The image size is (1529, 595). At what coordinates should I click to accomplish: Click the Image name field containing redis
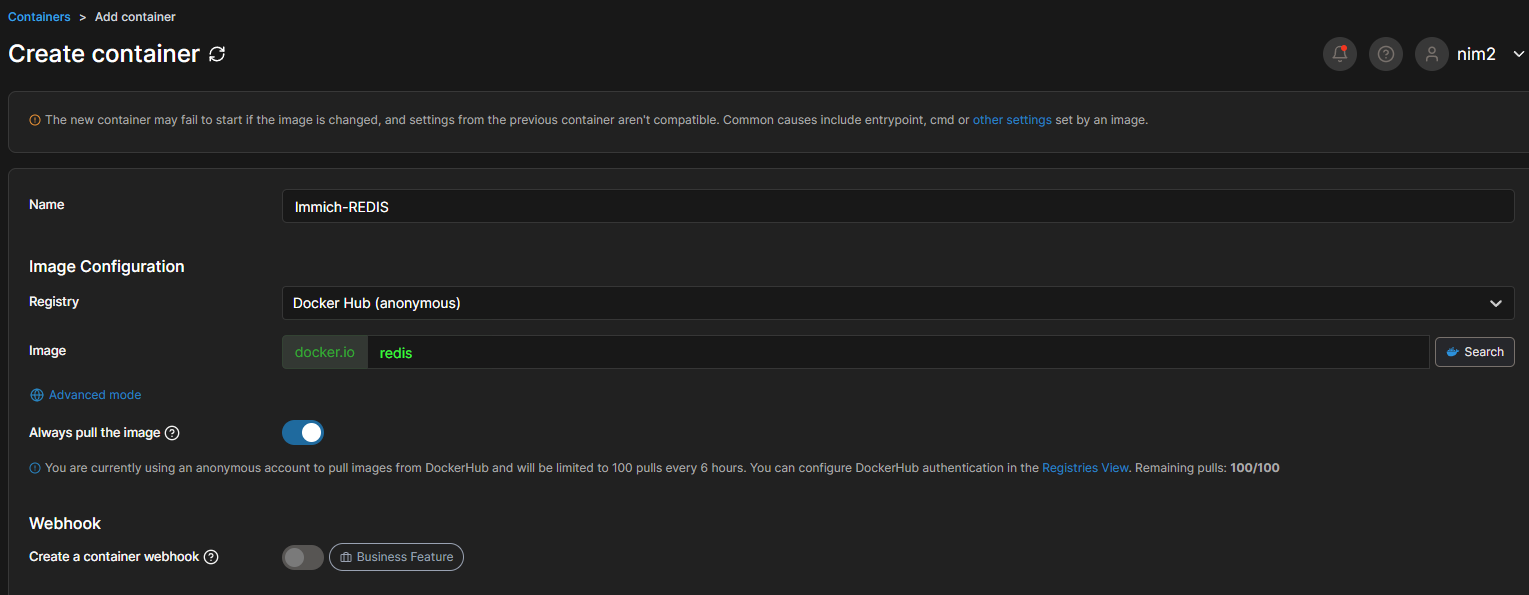pos(897,352)
